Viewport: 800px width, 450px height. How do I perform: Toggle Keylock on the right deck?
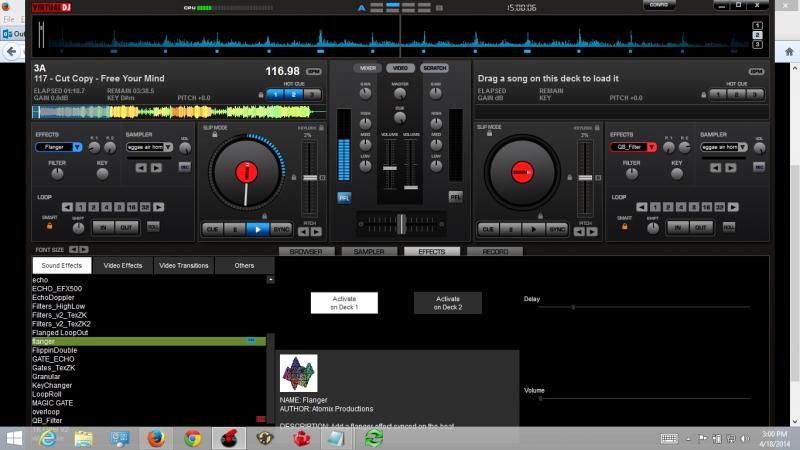597,128
